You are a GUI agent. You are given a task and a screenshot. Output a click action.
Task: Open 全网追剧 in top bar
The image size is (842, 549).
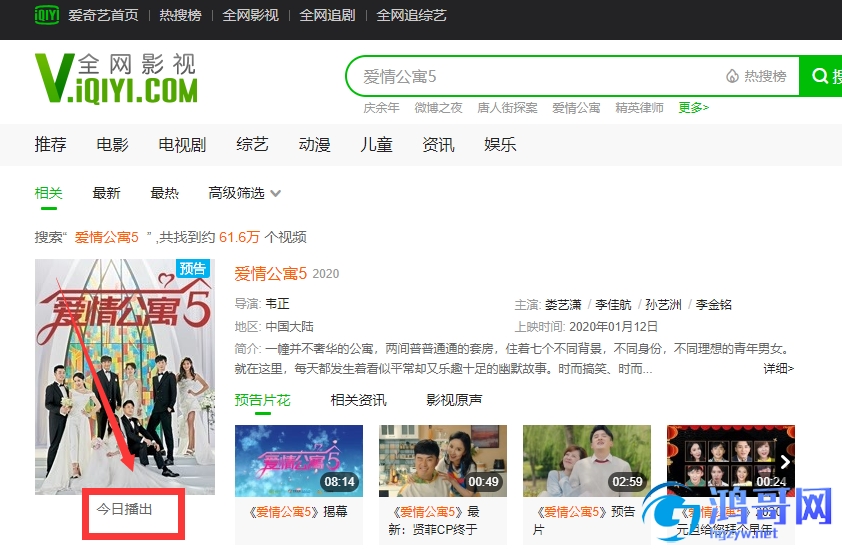tap(327, 15)
